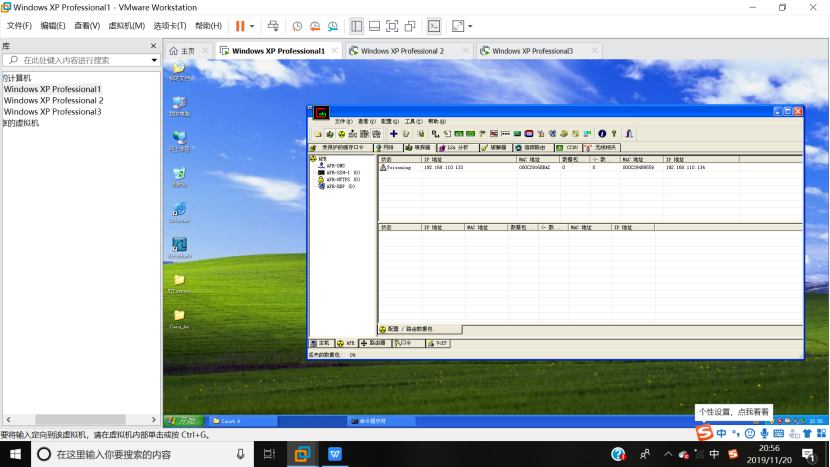
Task: Click the Exit icon in Cain toolbar
Action: 629,134
